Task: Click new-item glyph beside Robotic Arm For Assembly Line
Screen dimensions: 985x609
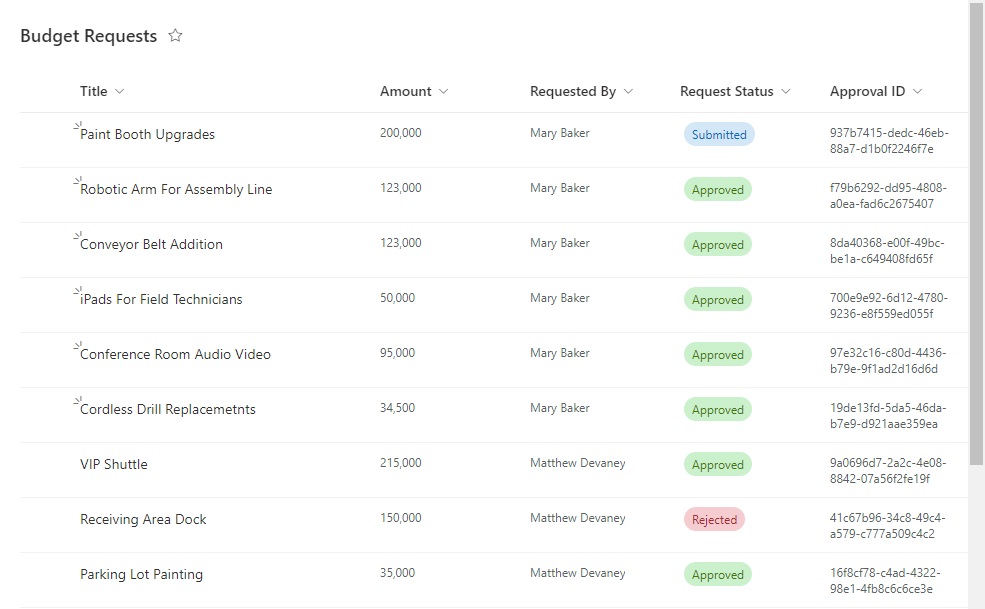Action: 78,181
